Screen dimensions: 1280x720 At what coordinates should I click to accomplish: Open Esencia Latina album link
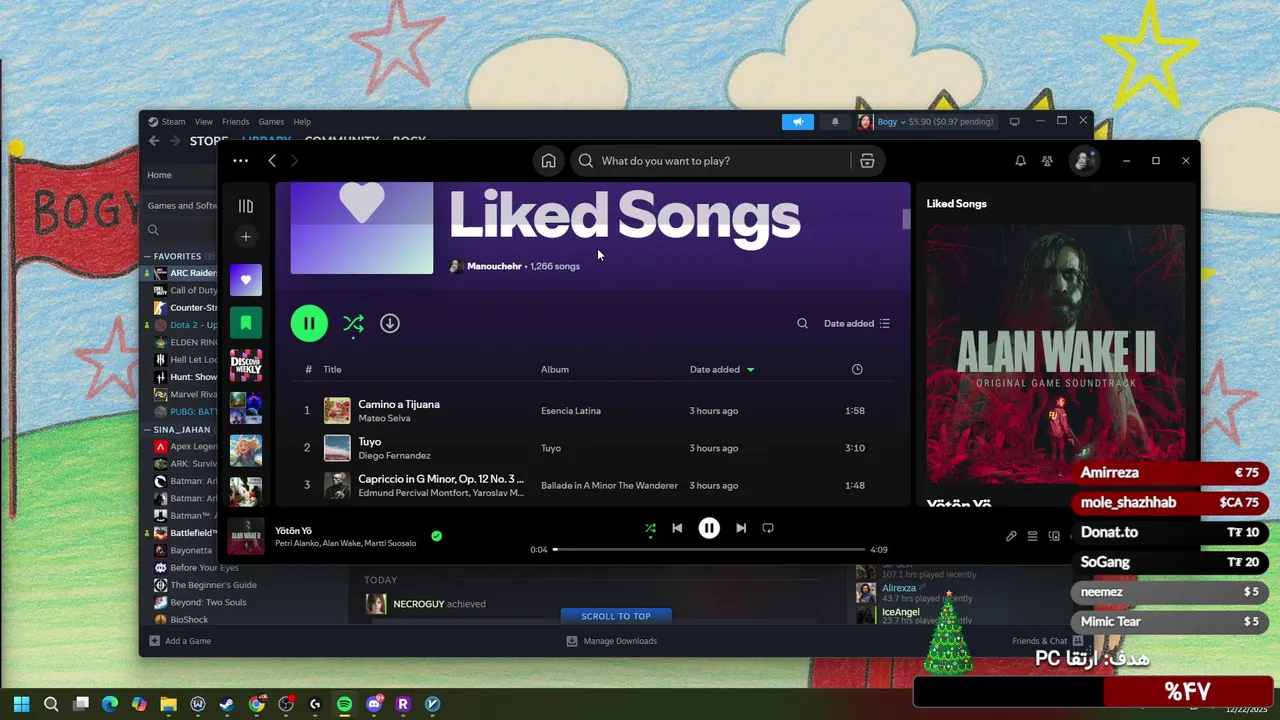(571, 411)
